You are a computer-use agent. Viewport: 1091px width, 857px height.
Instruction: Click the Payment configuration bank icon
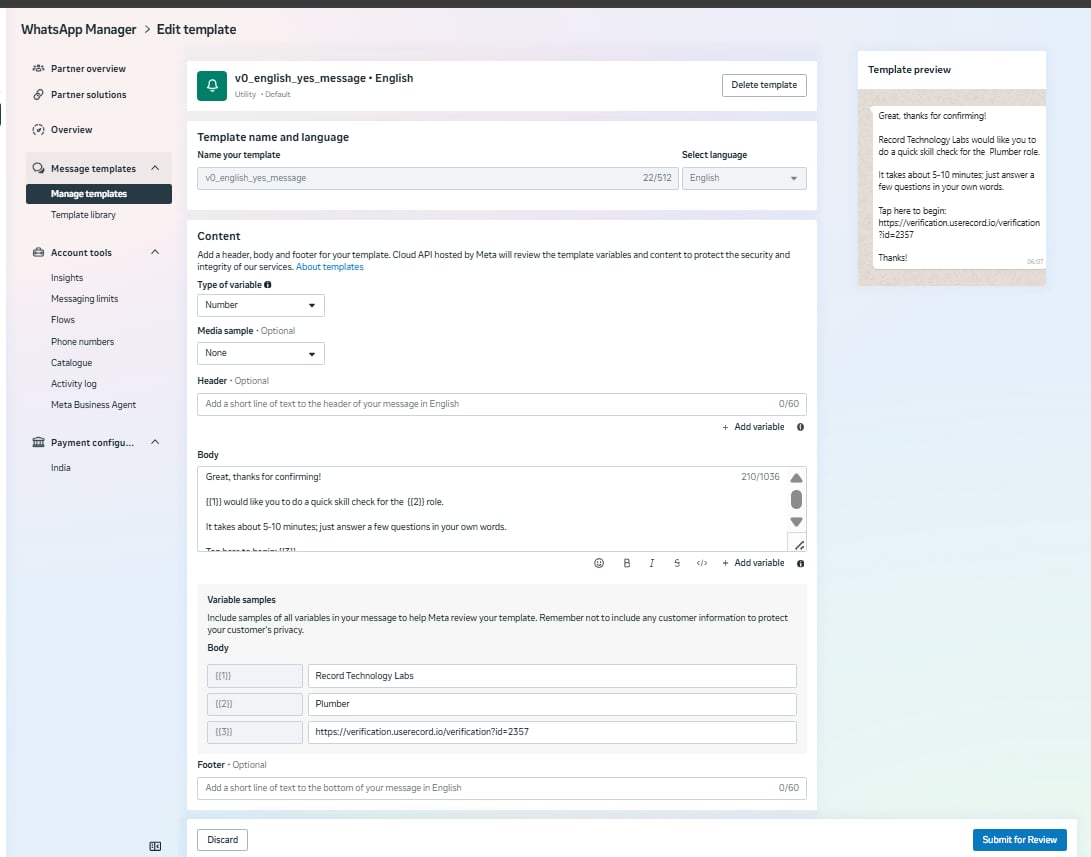[x=38, y=442]
